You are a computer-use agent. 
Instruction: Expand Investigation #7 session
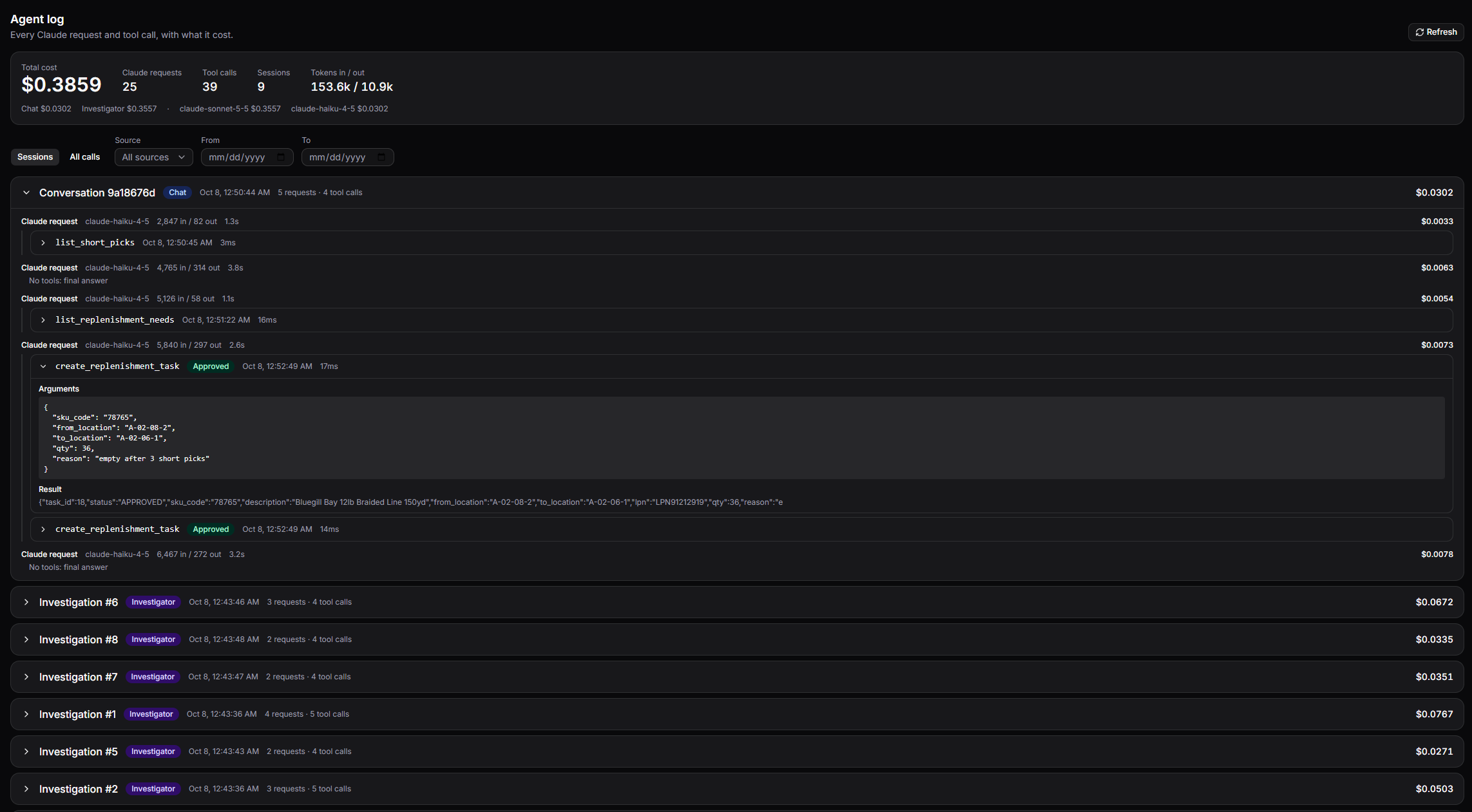click(26, 677)
